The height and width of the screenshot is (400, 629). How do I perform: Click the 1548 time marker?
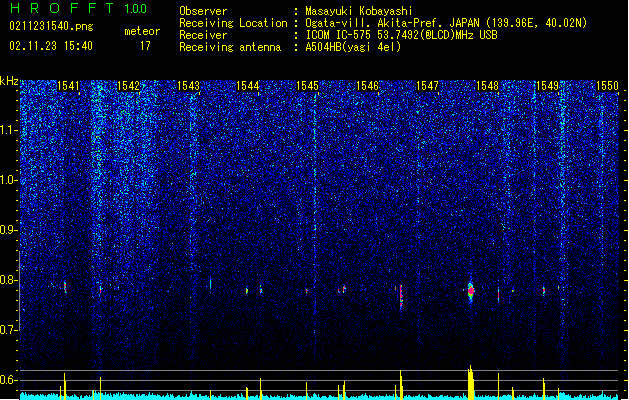(x=487, y=86)
